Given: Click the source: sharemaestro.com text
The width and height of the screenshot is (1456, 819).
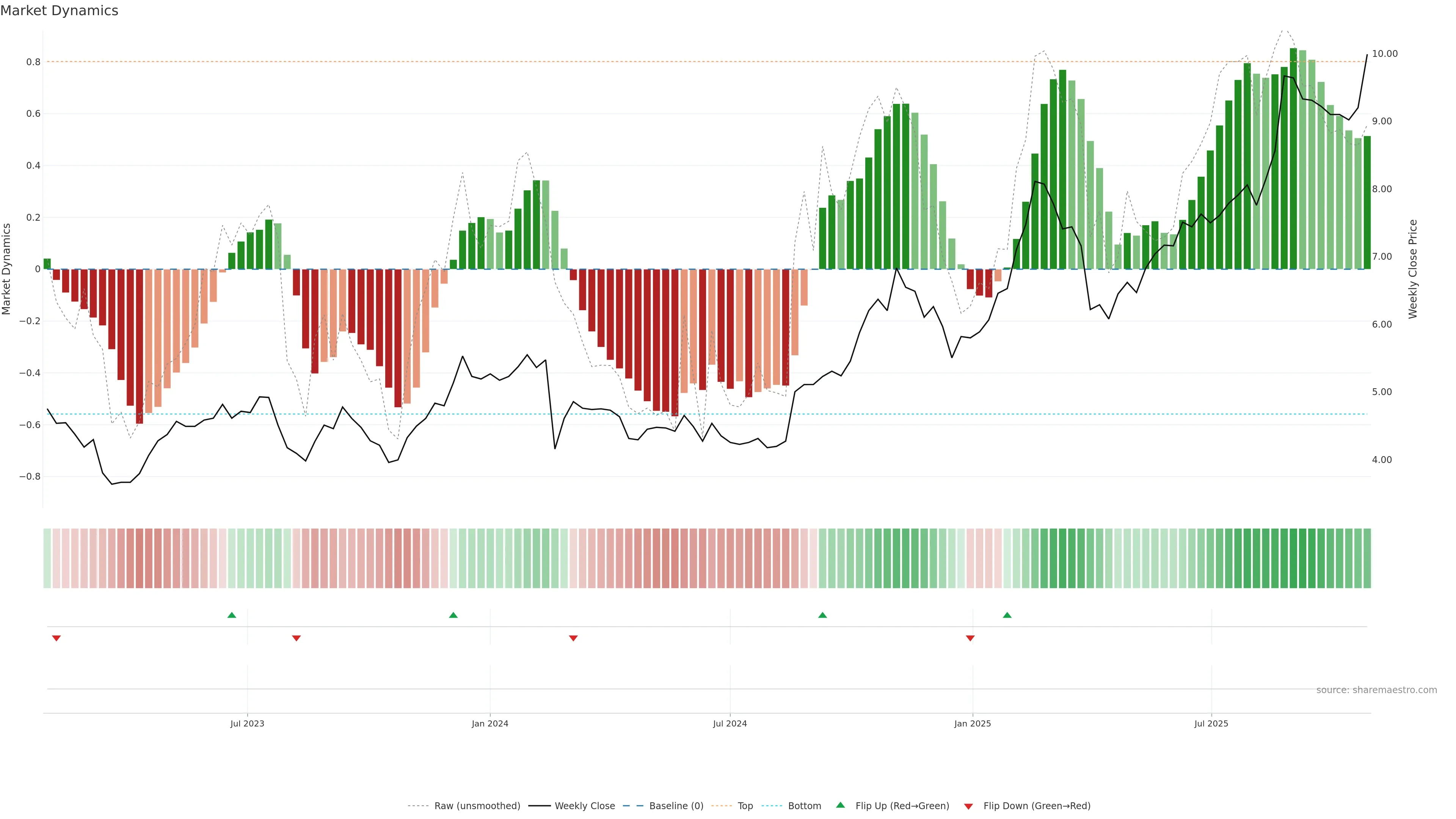Looking at the screenshot, I should 1376,690.
